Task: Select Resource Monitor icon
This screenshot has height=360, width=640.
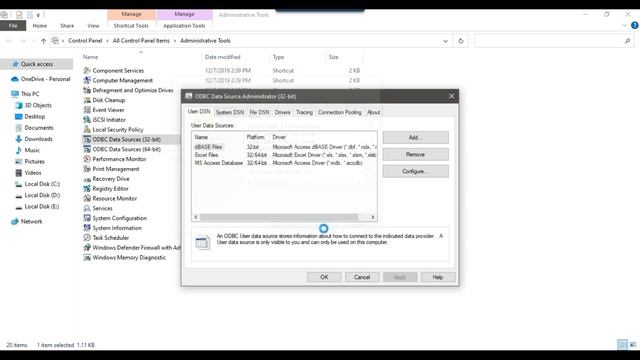Action: point(87,198)
